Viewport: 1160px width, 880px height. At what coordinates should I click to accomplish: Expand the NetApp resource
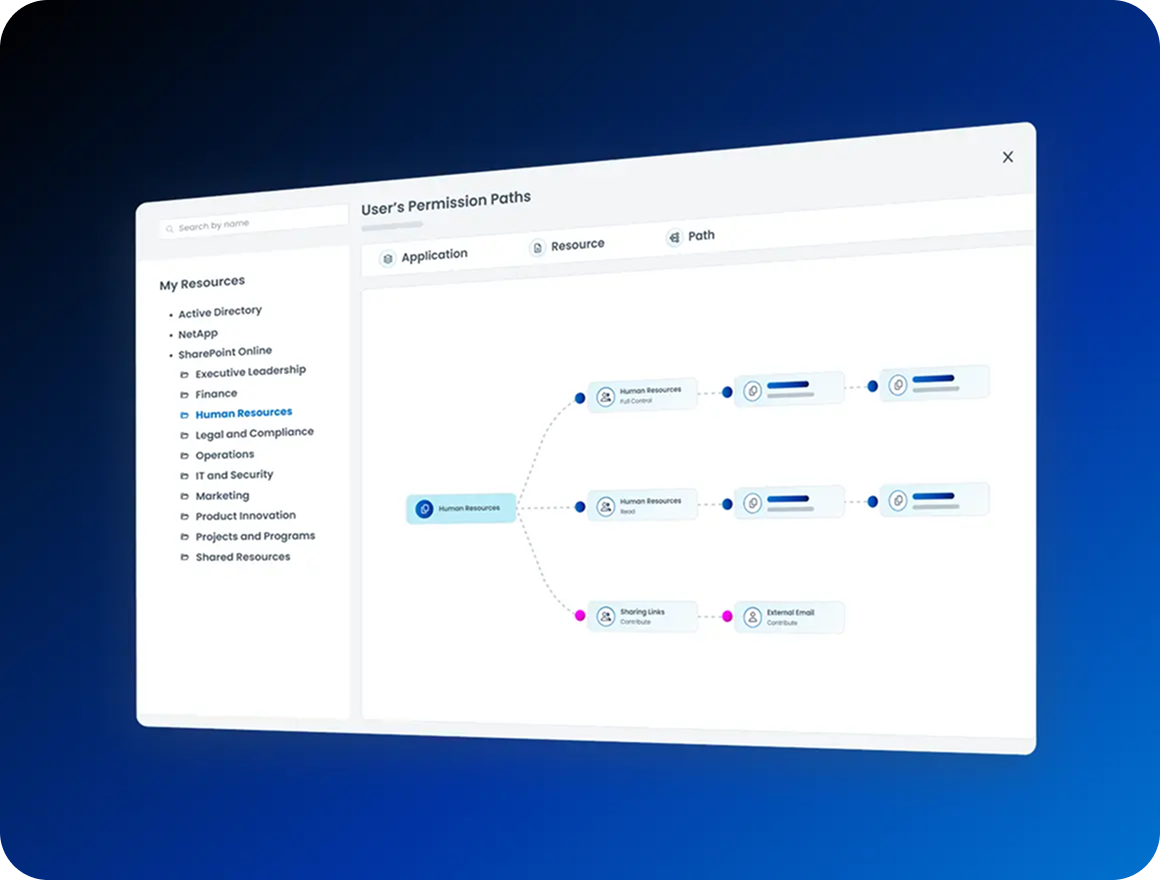pos(198,334)
